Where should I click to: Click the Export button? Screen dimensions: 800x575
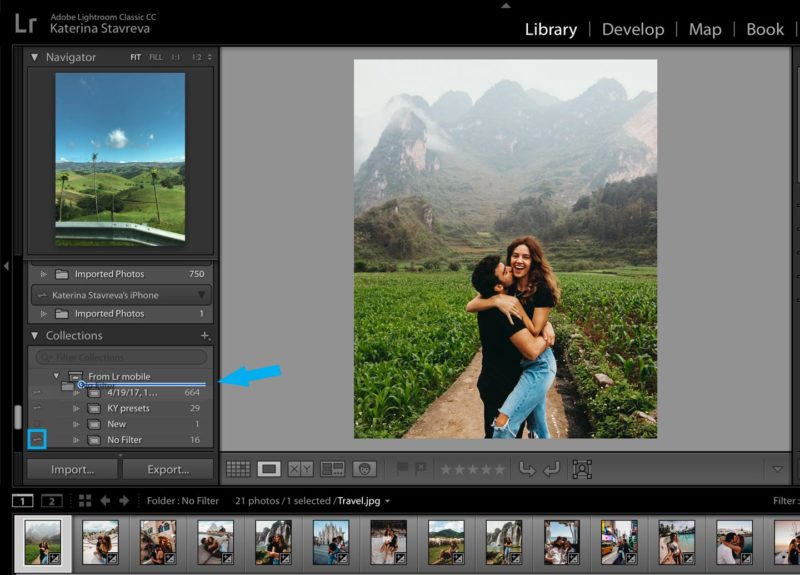click(168, 469)
